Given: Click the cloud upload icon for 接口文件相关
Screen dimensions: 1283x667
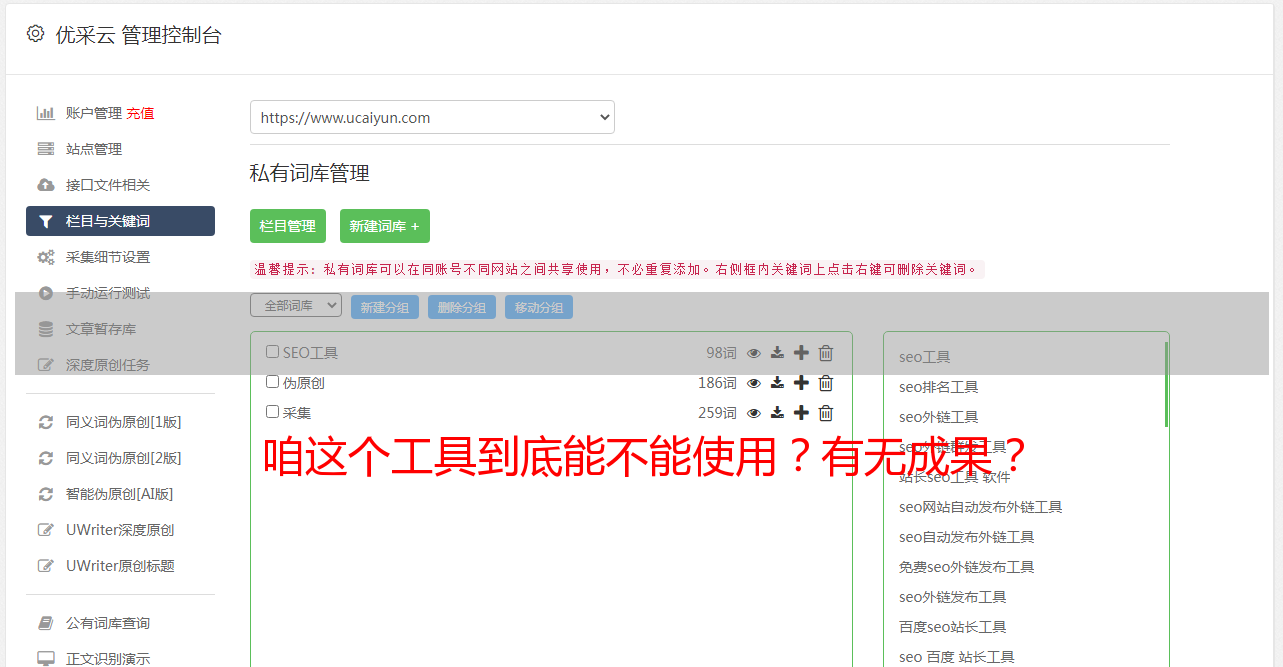Looking at the screenshot, I should (46, 185).
